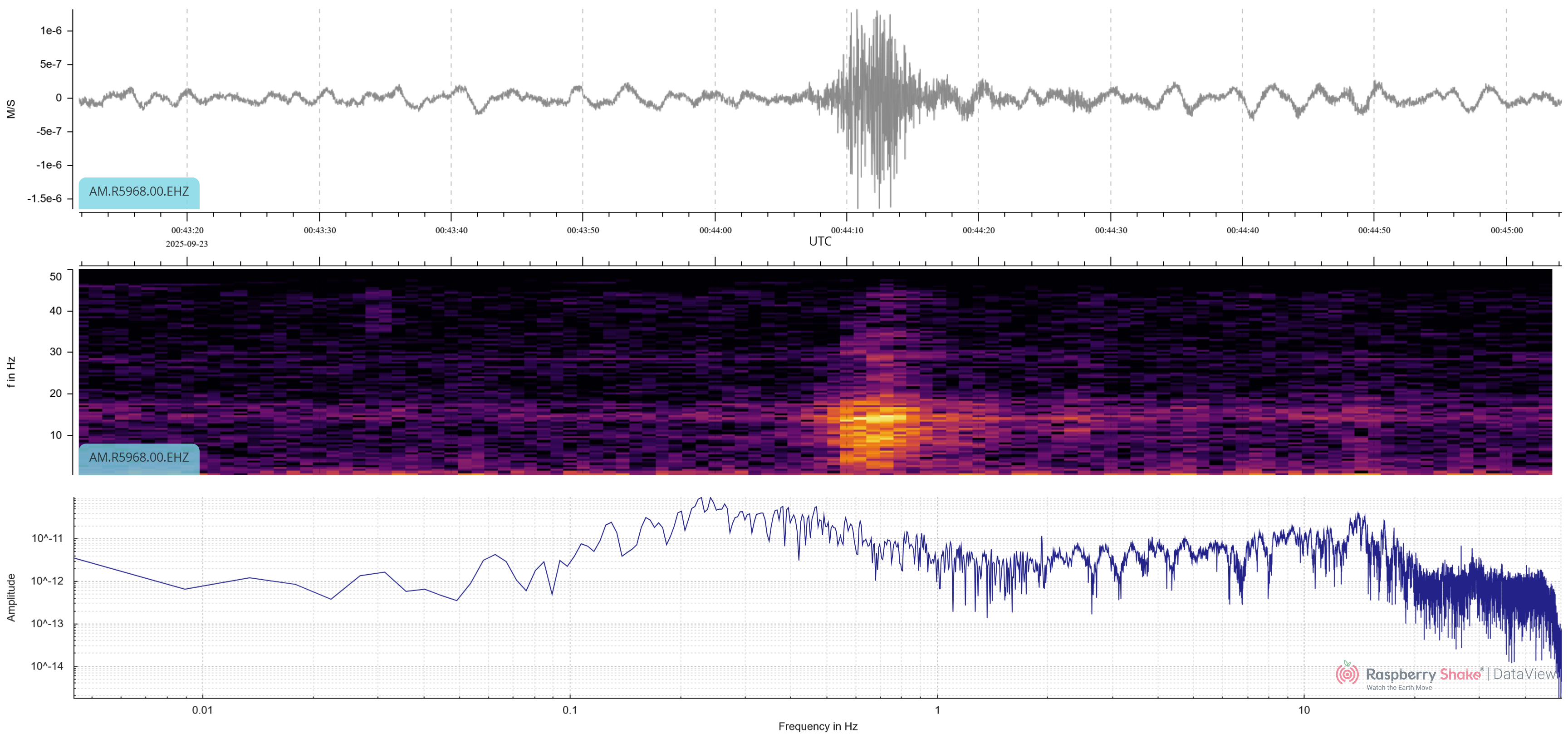This screenshot has width=1568, height=739.
Task: Click the 00:45:00 time tick label
Action: (1506, 230)
